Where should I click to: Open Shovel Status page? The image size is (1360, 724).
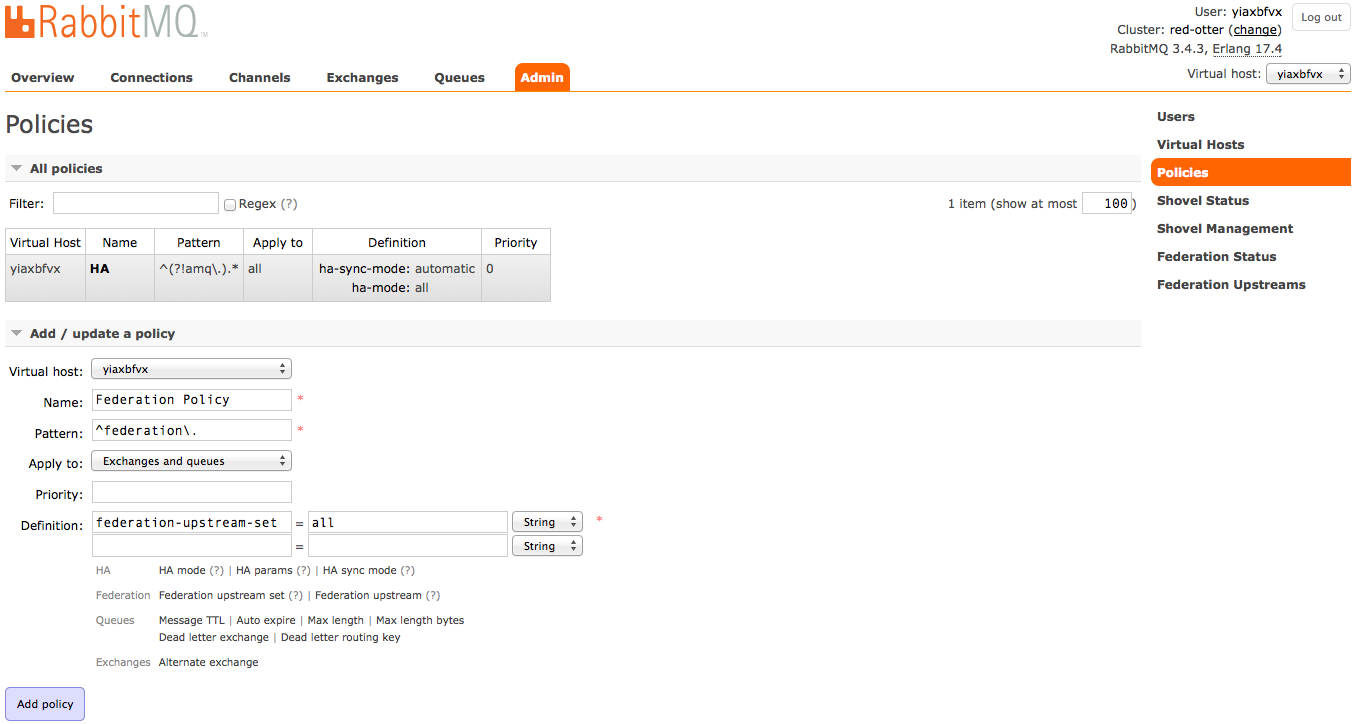1203,200
